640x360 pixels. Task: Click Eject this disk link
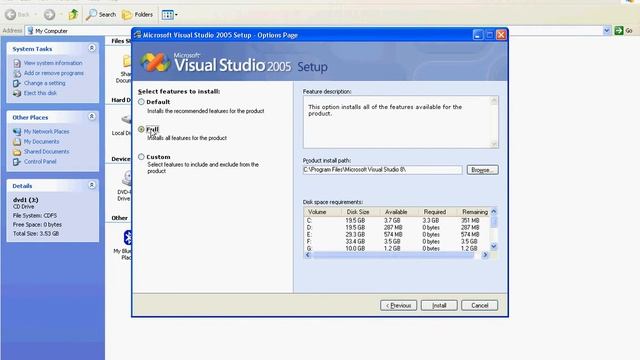tap(40, 93)
